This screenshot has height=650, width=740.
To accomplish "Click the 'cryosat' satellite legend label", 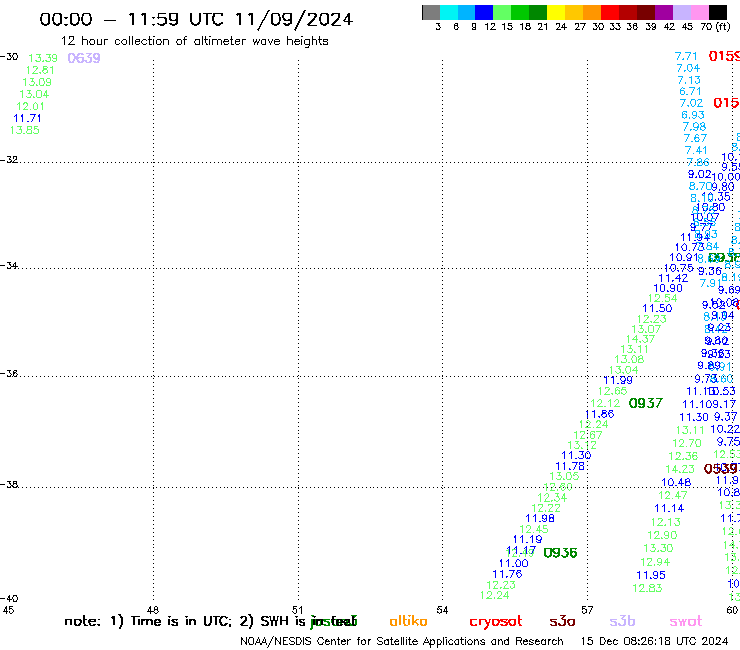I will point(496,622).
